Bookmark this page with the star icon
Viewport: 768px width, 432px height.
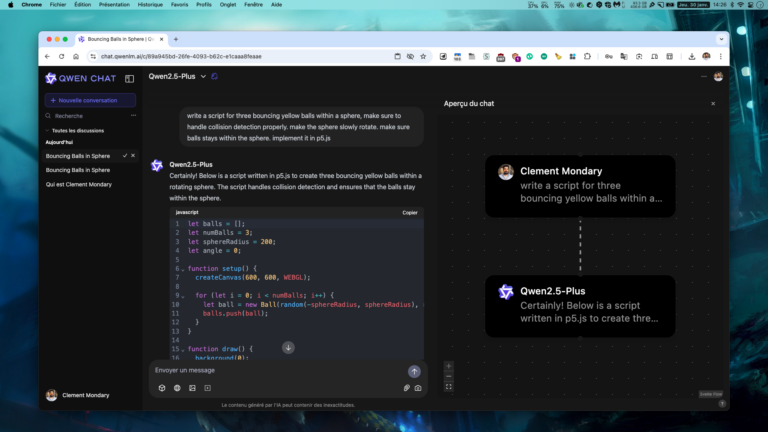pyautogui.click(x=423, y=56)
